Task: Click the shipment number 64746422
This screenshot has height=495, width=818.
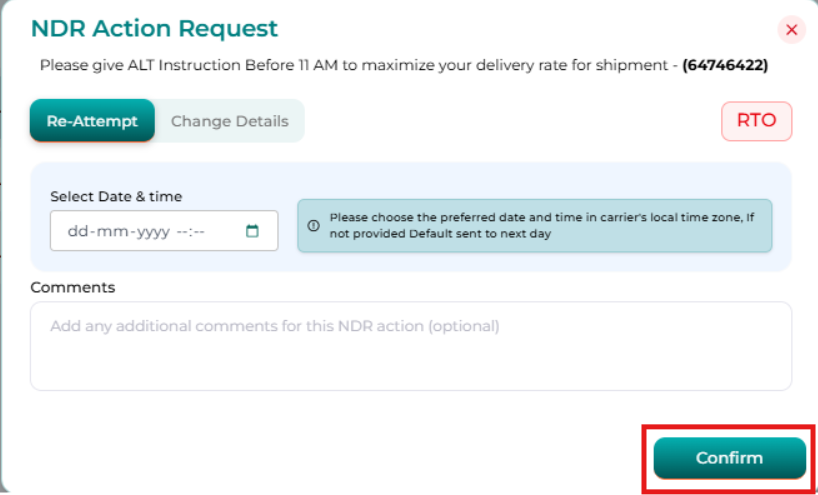Action: 725,65
